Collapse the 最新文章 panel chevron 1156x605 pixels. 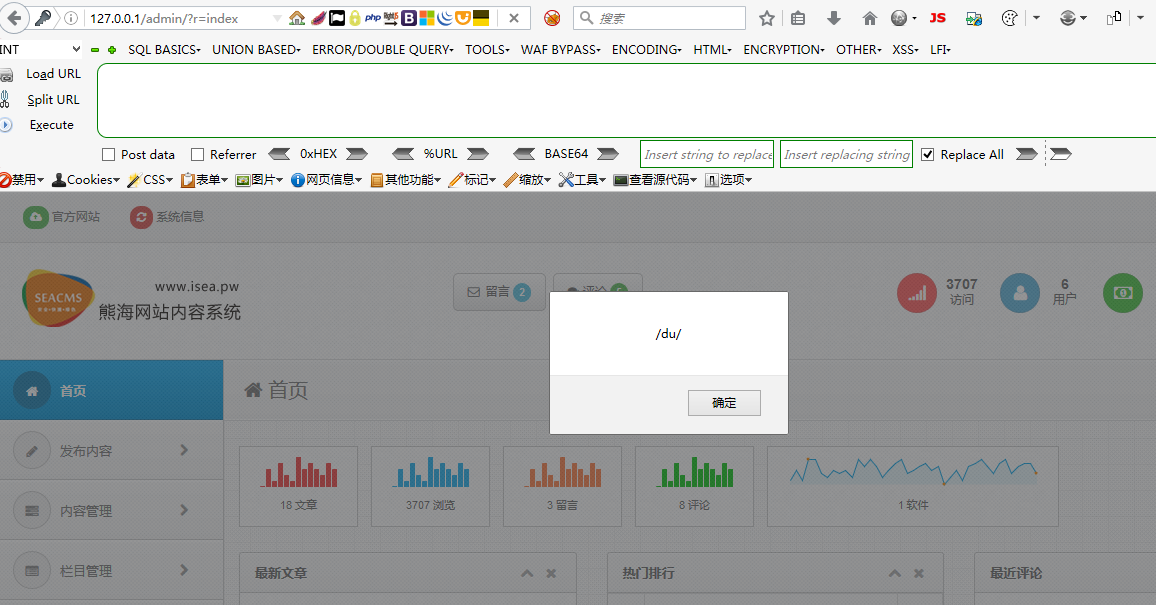click(527, 573)
